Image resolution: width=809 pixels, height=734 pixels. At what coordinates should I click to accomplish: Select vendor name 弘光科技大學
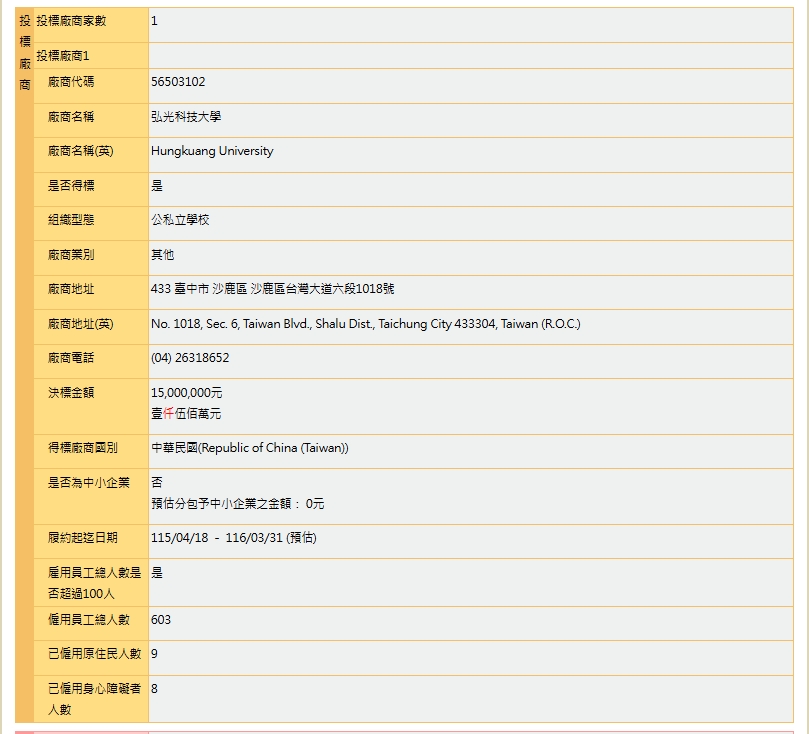click(x=186, y=117)
